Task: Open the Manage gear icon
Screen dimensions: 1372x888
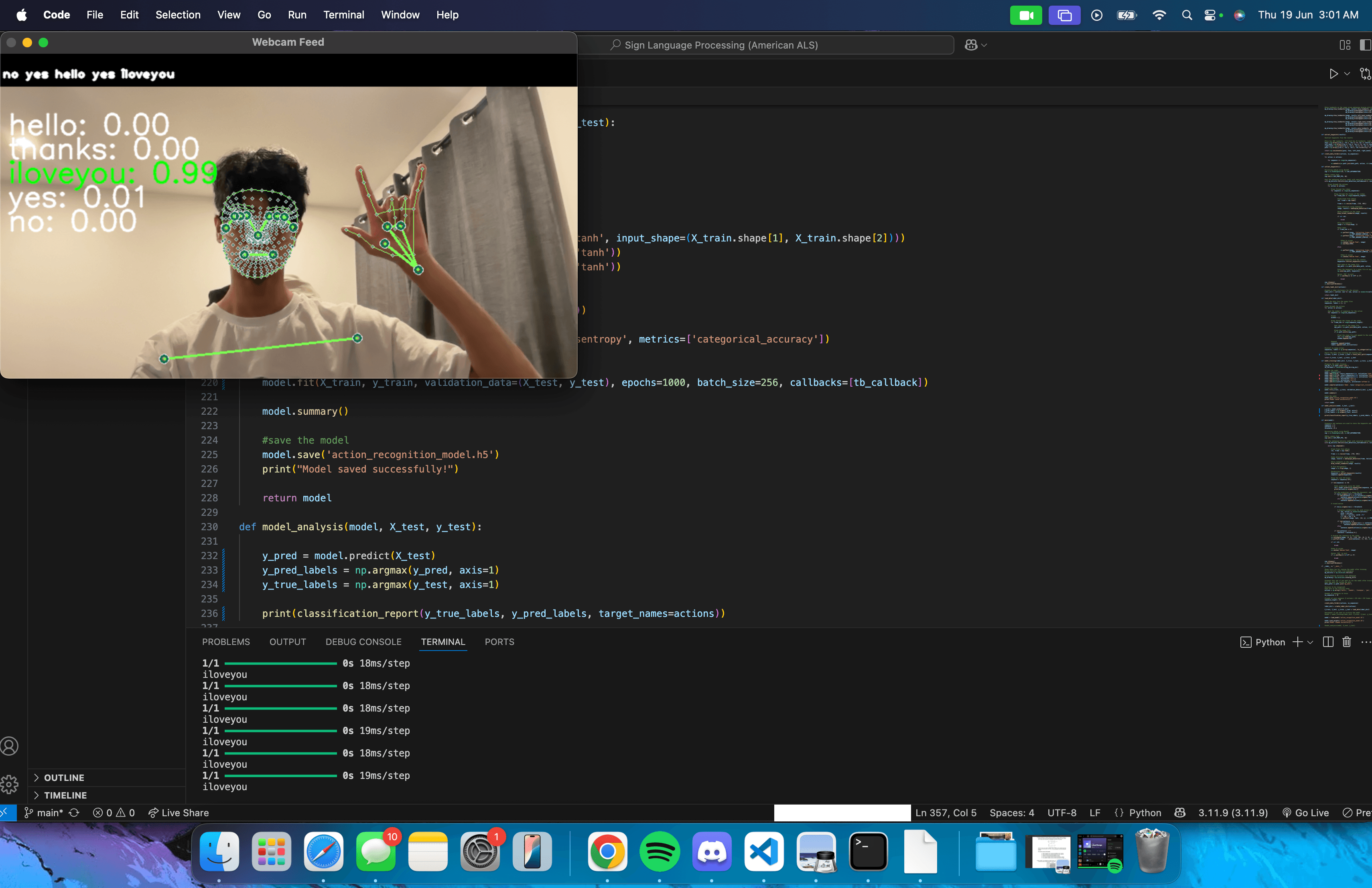Action: (x=10, y=784)
